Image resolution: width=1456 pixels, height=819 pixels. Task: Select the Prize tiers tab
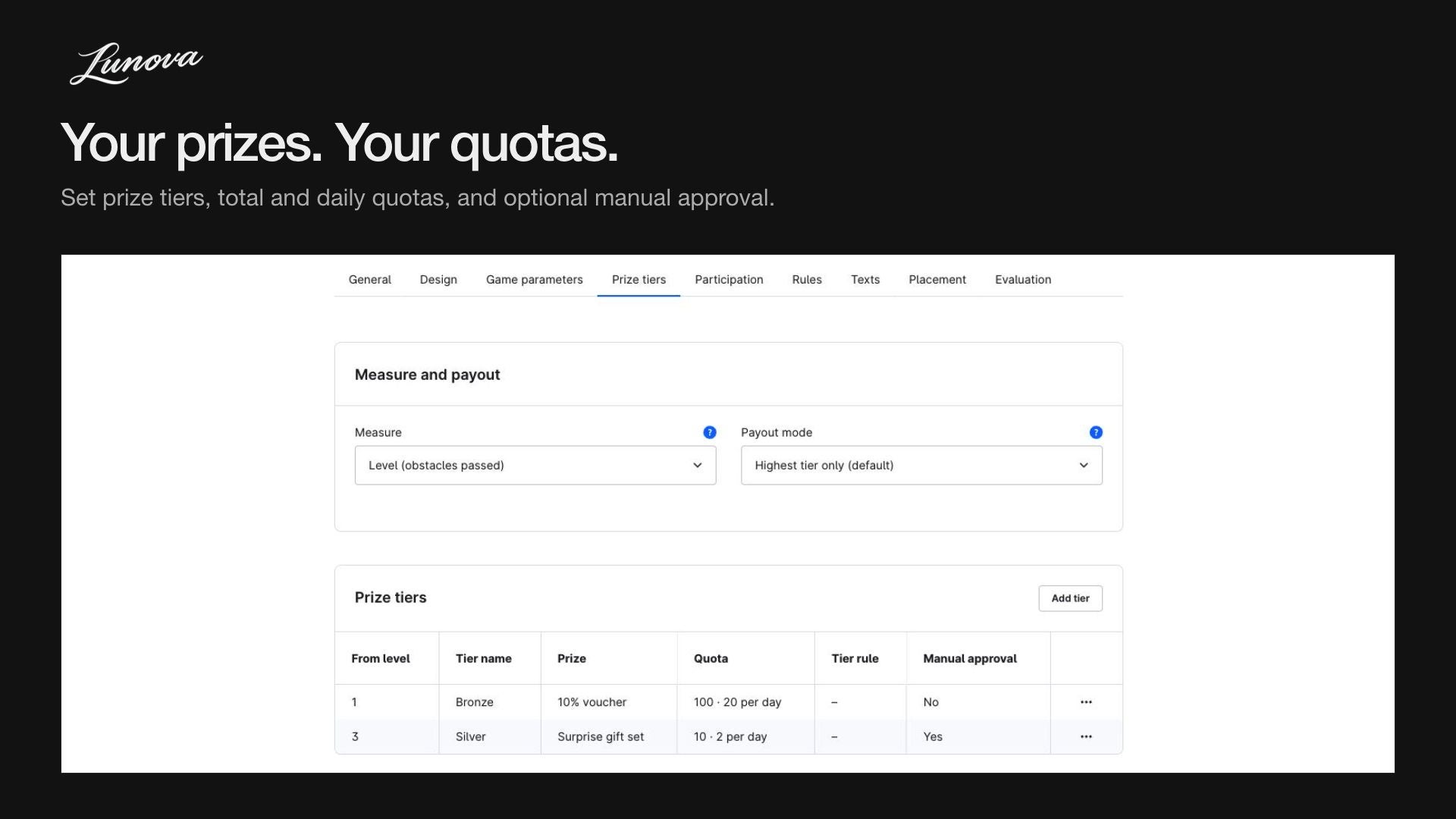639,280
